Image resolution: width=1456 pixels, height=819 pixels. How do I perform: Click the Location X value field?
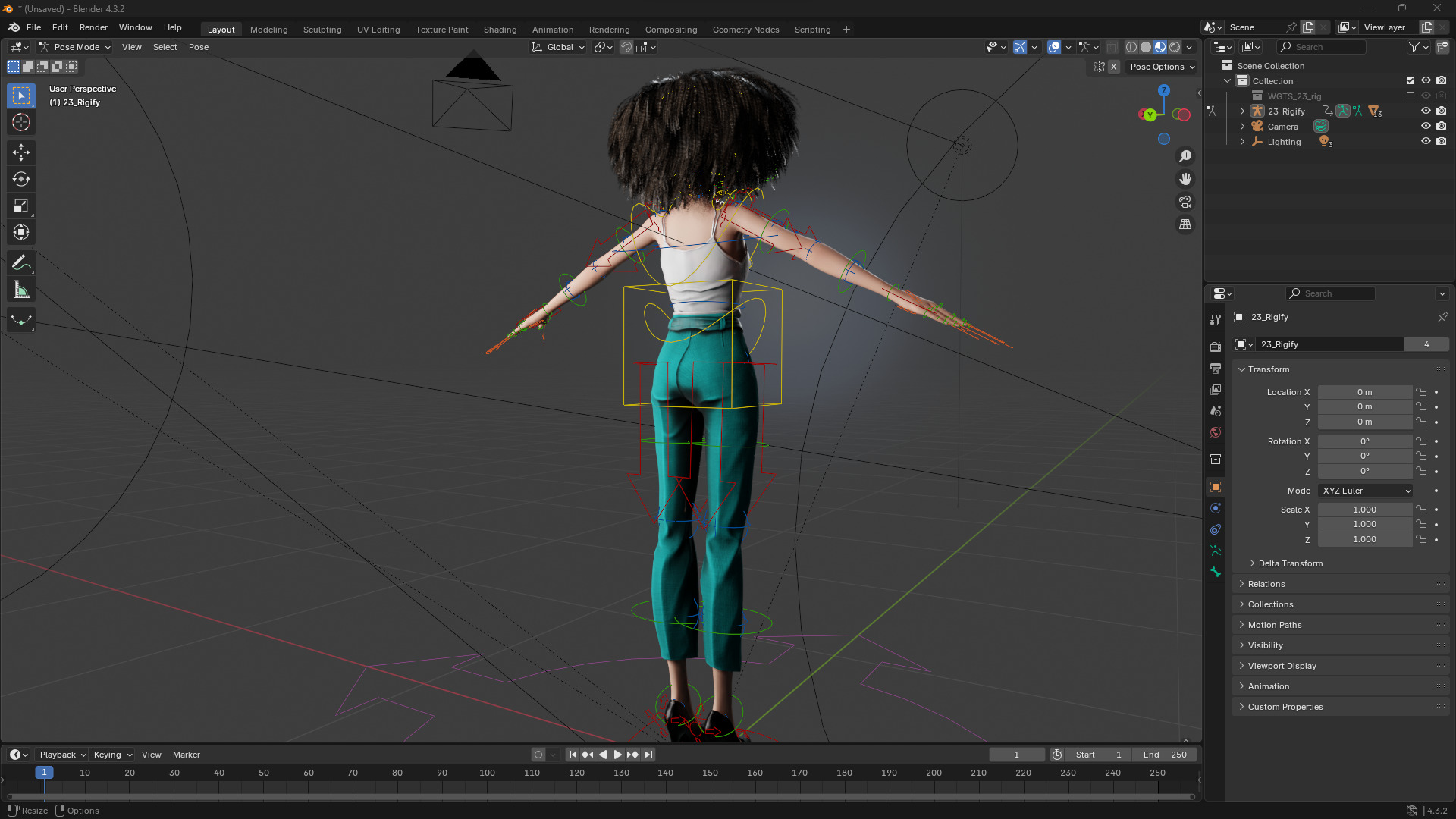coord(1364,392)
